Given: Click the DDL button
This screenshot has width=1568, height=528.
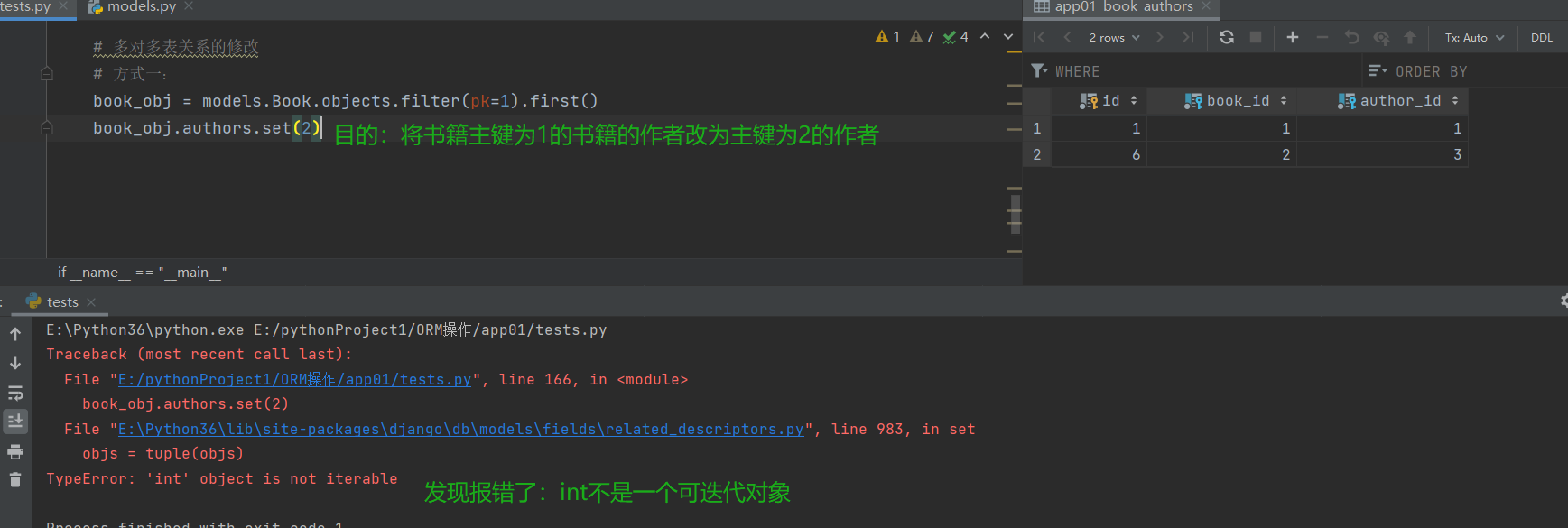Looking at the screenshot, I should (1542, 37).
